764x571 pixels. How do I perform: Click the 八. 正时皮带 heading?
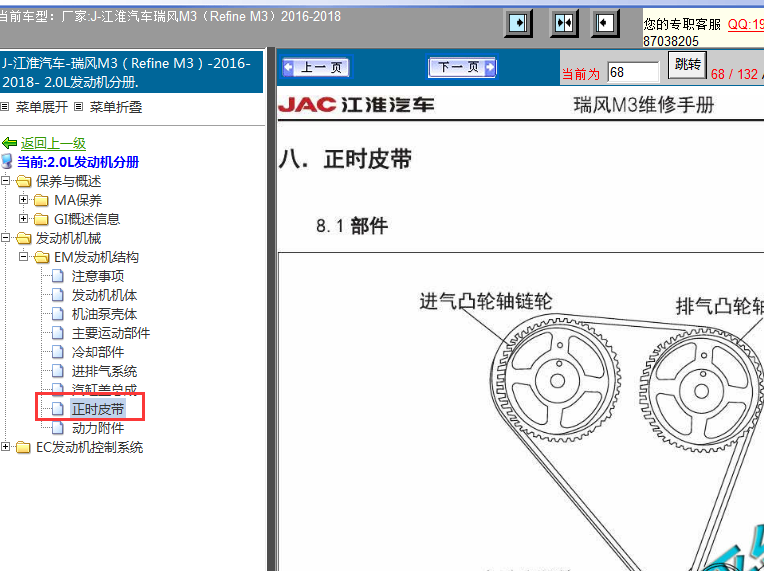tap(345, 159)
